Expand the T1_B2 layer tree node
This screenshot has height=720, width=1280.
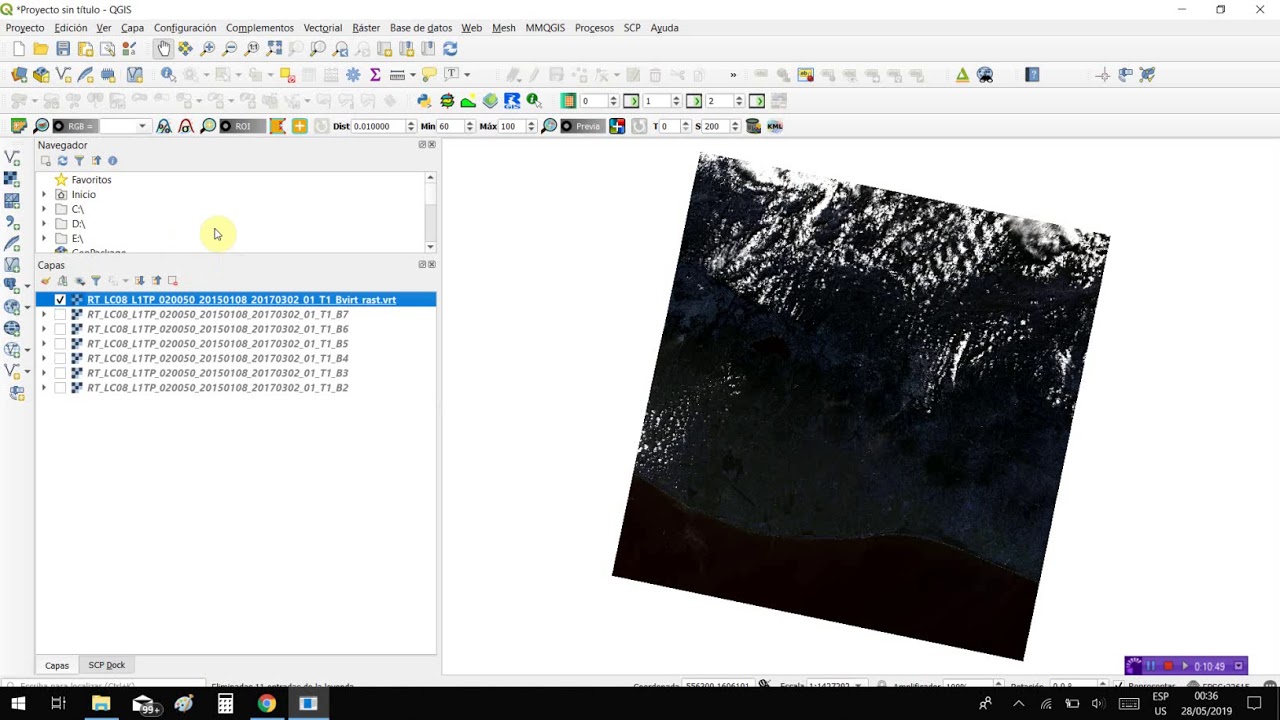[x=43, y=388]
